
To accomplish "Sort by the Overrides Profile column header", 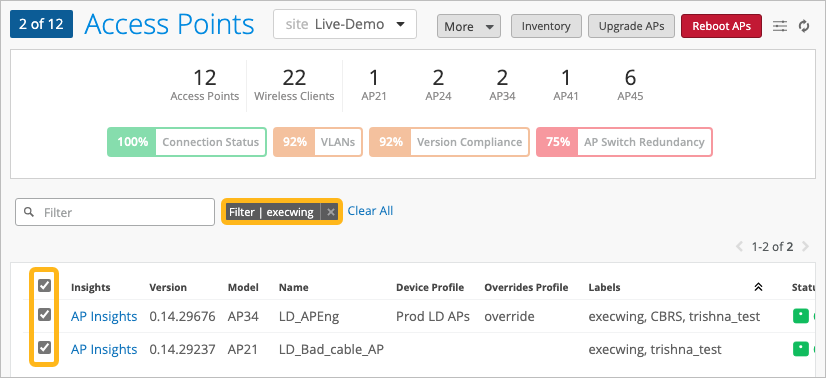I will [526, 287].
